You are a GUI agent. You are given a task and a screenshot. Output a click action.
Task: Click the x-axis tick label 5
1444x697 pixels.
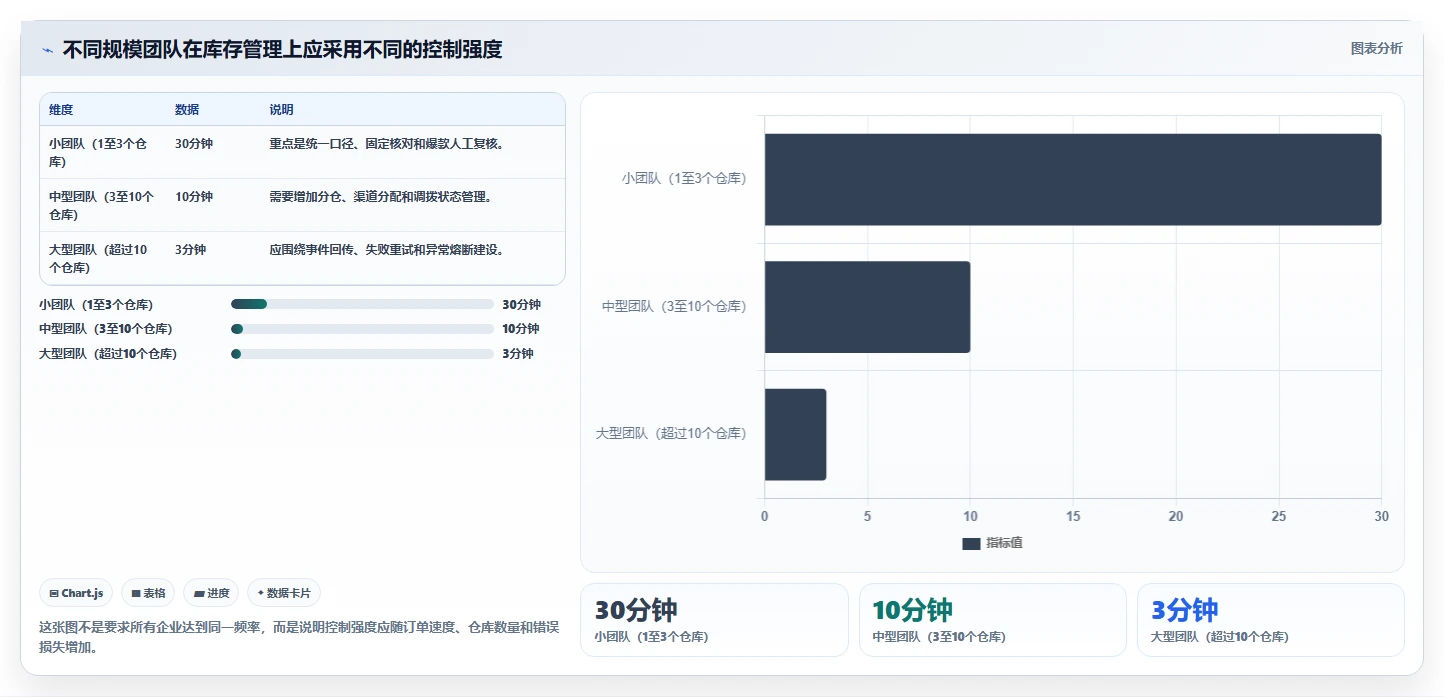point(867,517)
